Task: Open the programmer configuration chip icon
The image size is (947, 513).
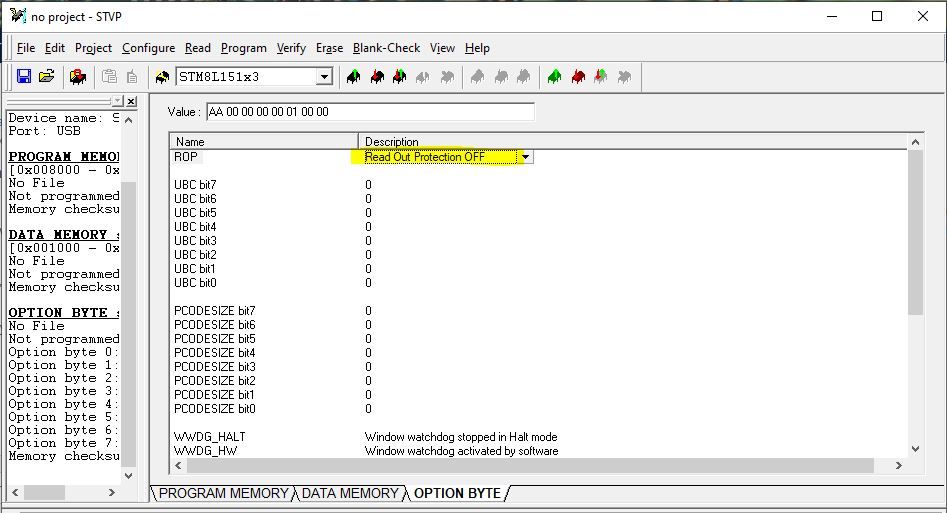Action: (78, 77)
